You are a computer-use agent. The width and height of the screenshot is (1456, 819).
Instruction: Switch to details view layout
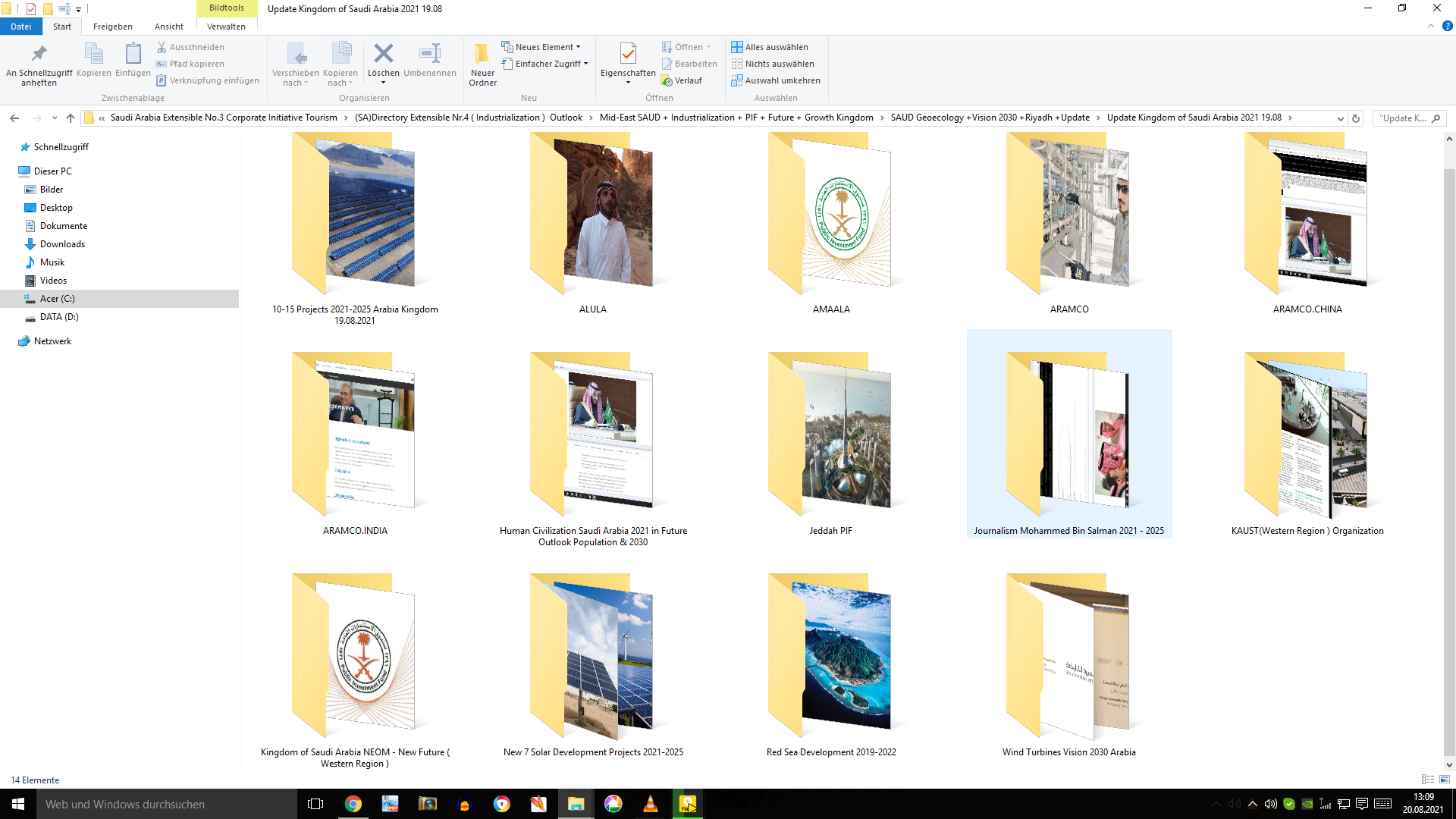[x=1427, y=780]
